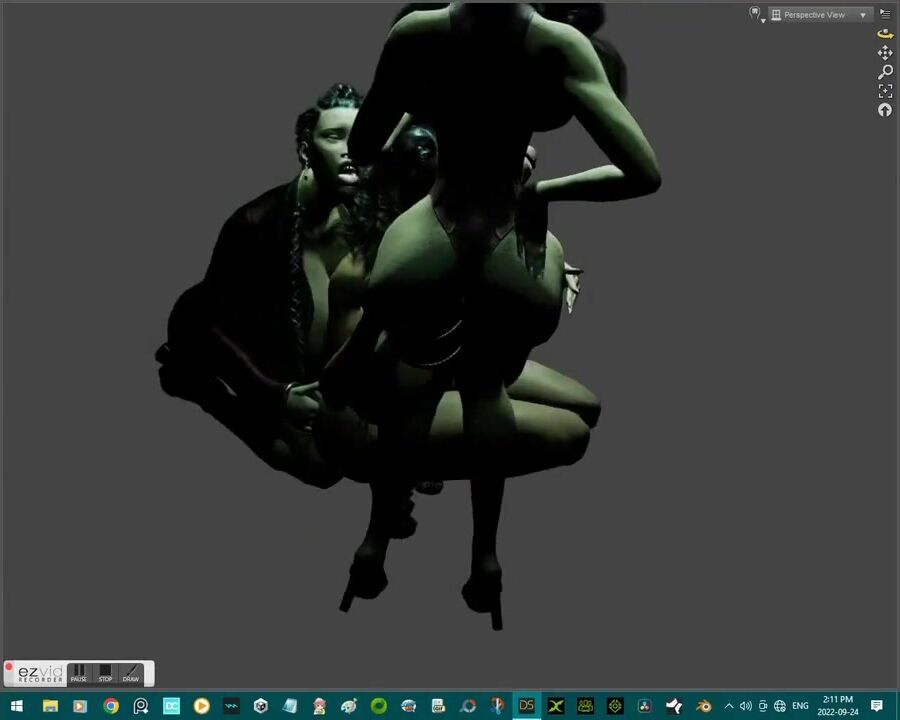Image resolution: width=900 pixels, height=720 pixels.
Task: Open the Perspective View camera dropdown
Action: pyautogui.click(x=819, y=15)
